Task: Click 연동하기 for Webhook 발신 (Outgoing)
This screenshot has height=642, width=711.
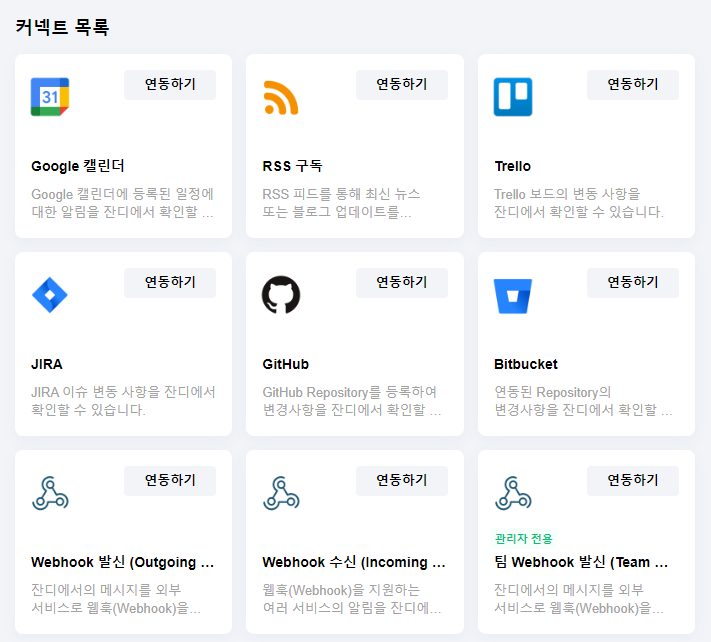Action: click(x=170, y=481)
